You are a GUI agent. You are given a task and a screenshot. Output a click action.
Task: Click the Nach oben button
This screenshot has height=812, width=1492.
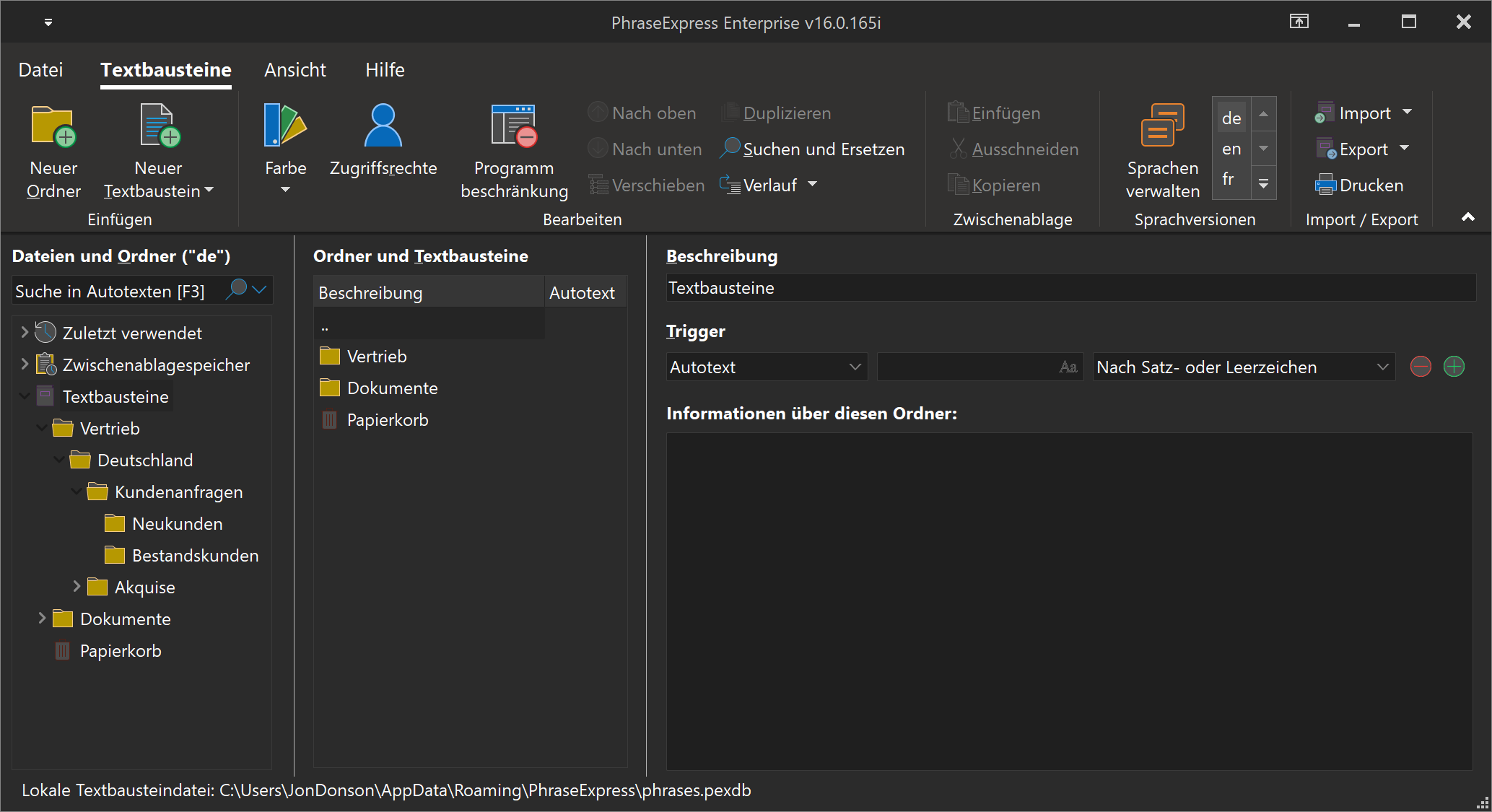point(642,113)
